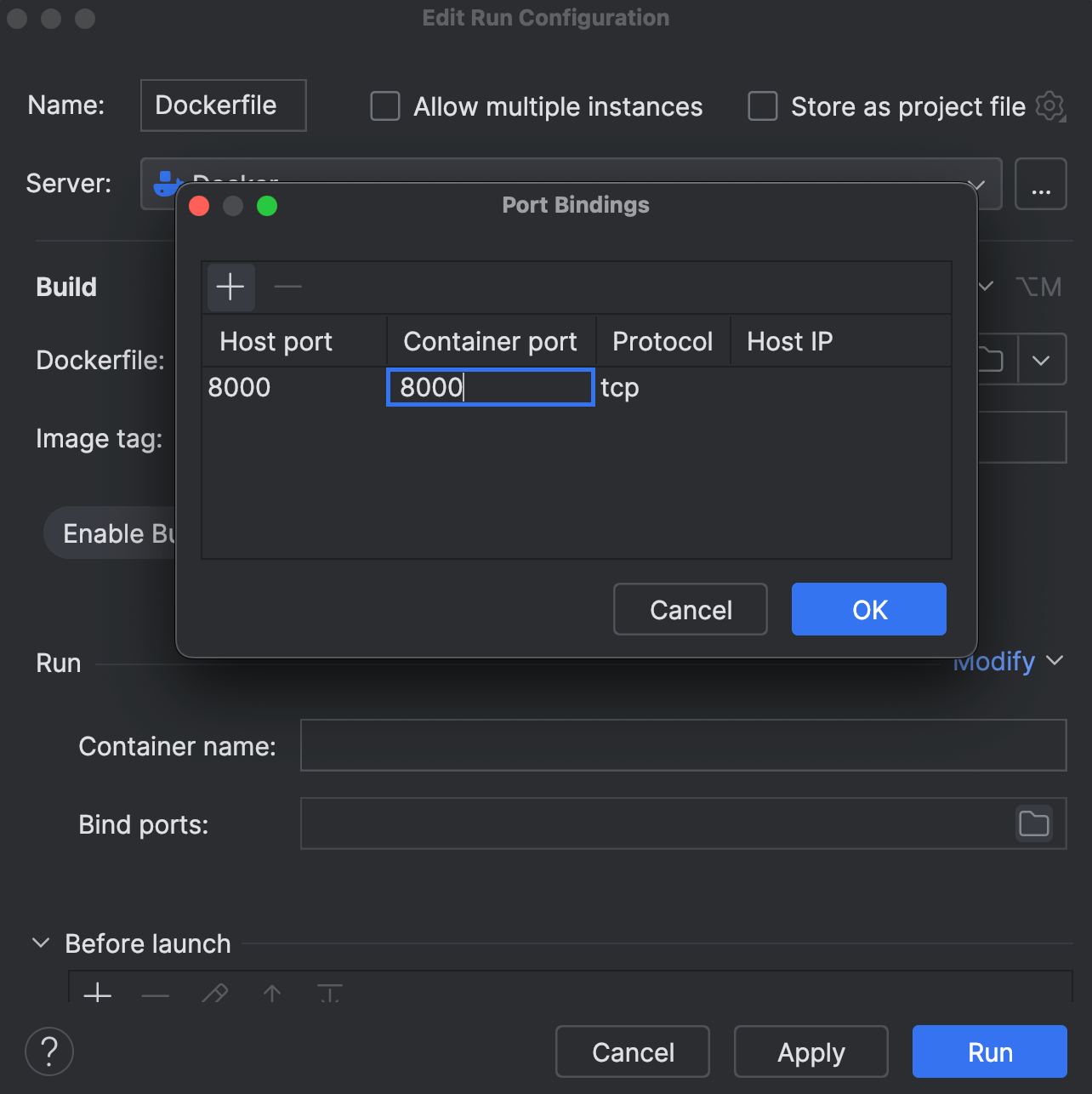Image resolution: width=1092 pixels, height=1094 pixels.
Task: Click the add port binding plus icon
Action: 230,287
